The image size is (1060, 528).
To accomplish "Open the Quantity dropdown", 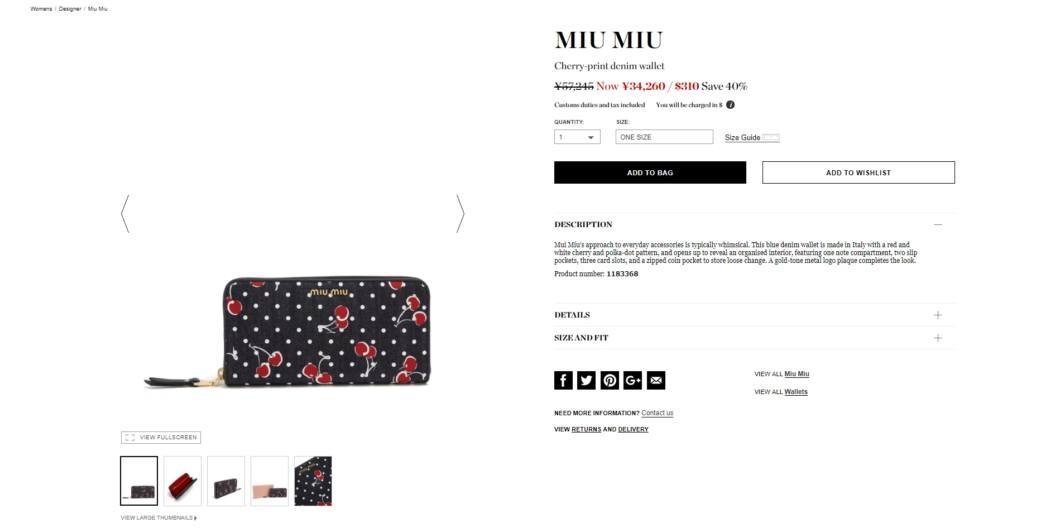I will pyautogui.click(x=577, y=137).
